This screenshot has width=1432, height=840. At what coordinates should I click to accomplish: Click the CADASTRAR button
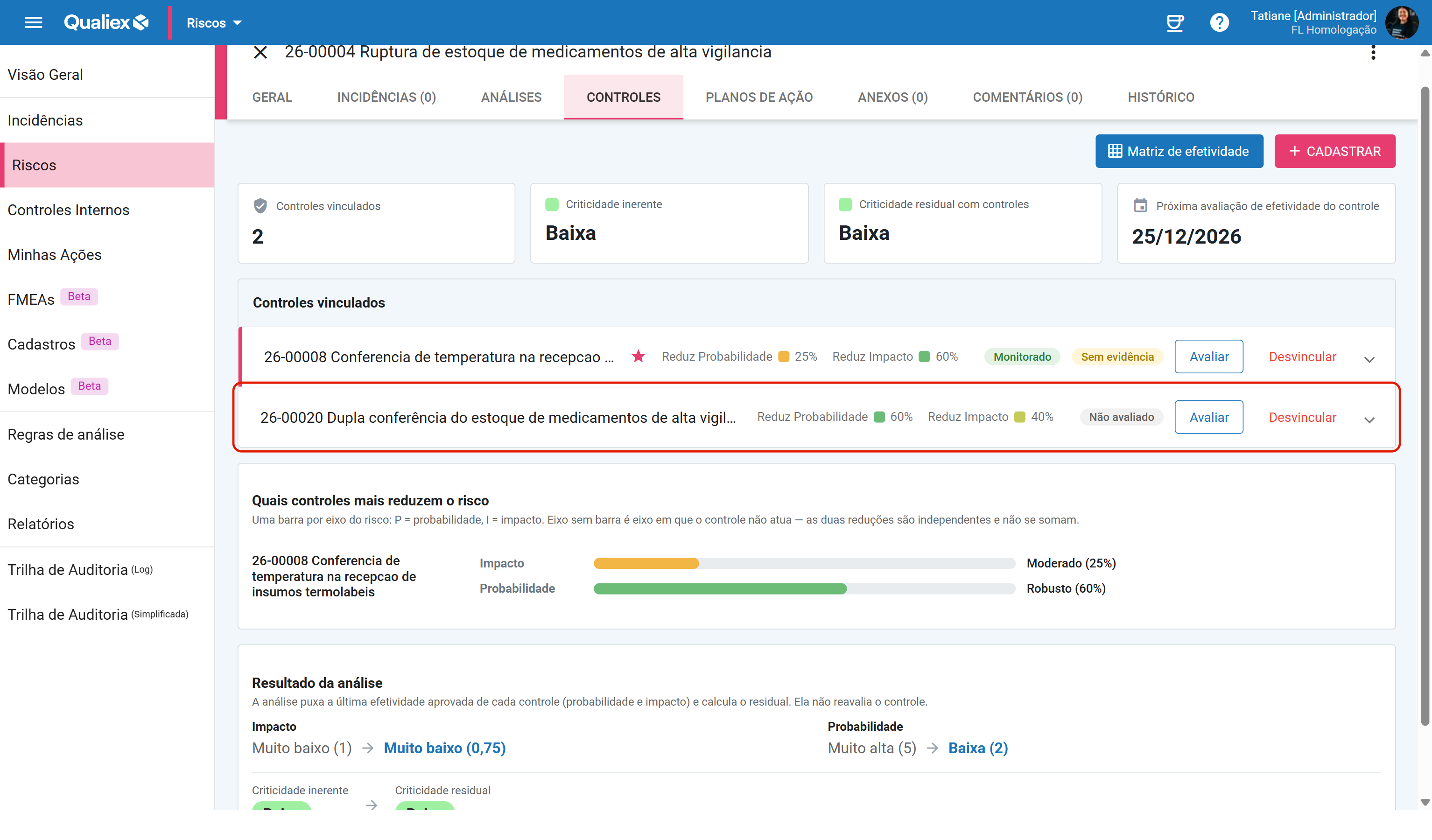point(1335,151)
